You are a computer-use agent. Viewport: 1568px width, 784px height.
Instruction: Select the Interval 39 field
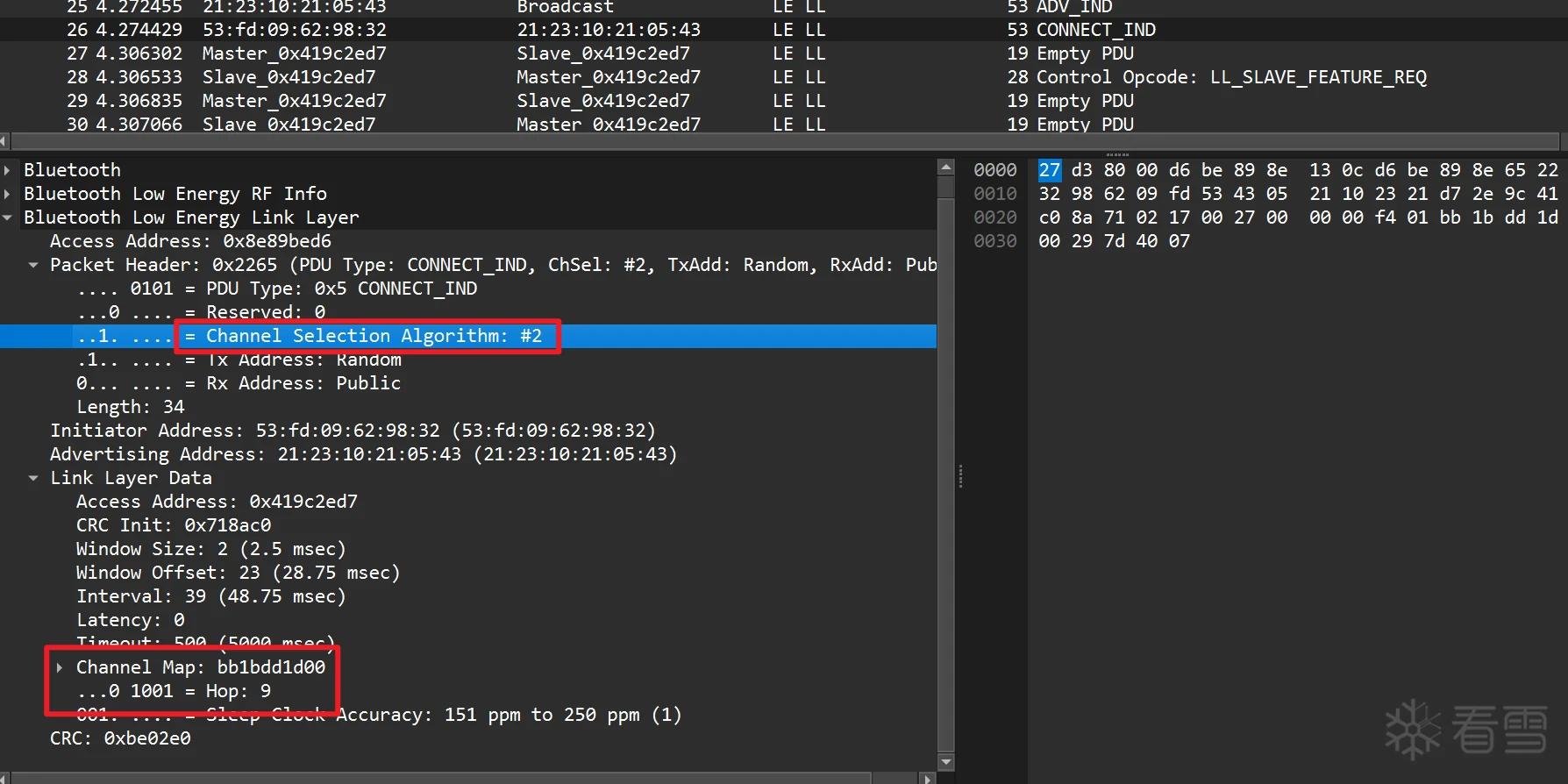point(468,596)
